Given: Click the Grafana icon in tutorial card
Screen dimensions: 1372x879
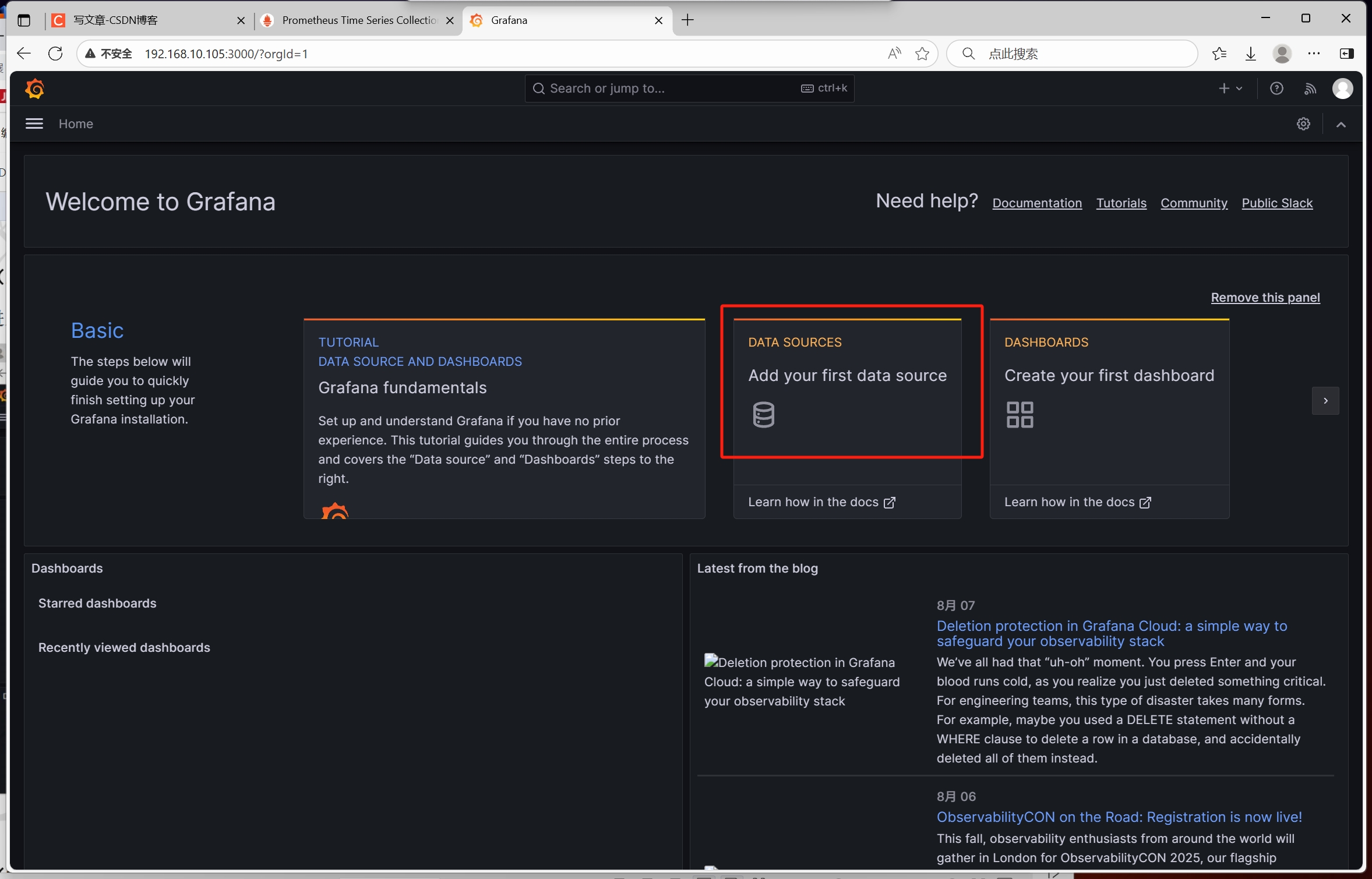Looking at the screenshot, I should (x=335, y=510).
